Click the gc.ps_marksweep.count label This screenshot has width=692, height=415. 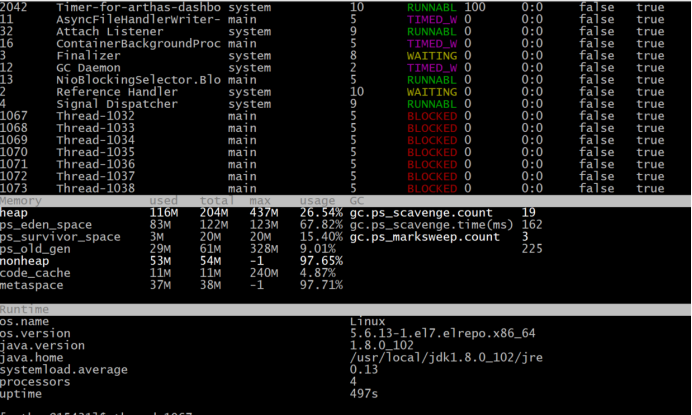coord(424,237)
